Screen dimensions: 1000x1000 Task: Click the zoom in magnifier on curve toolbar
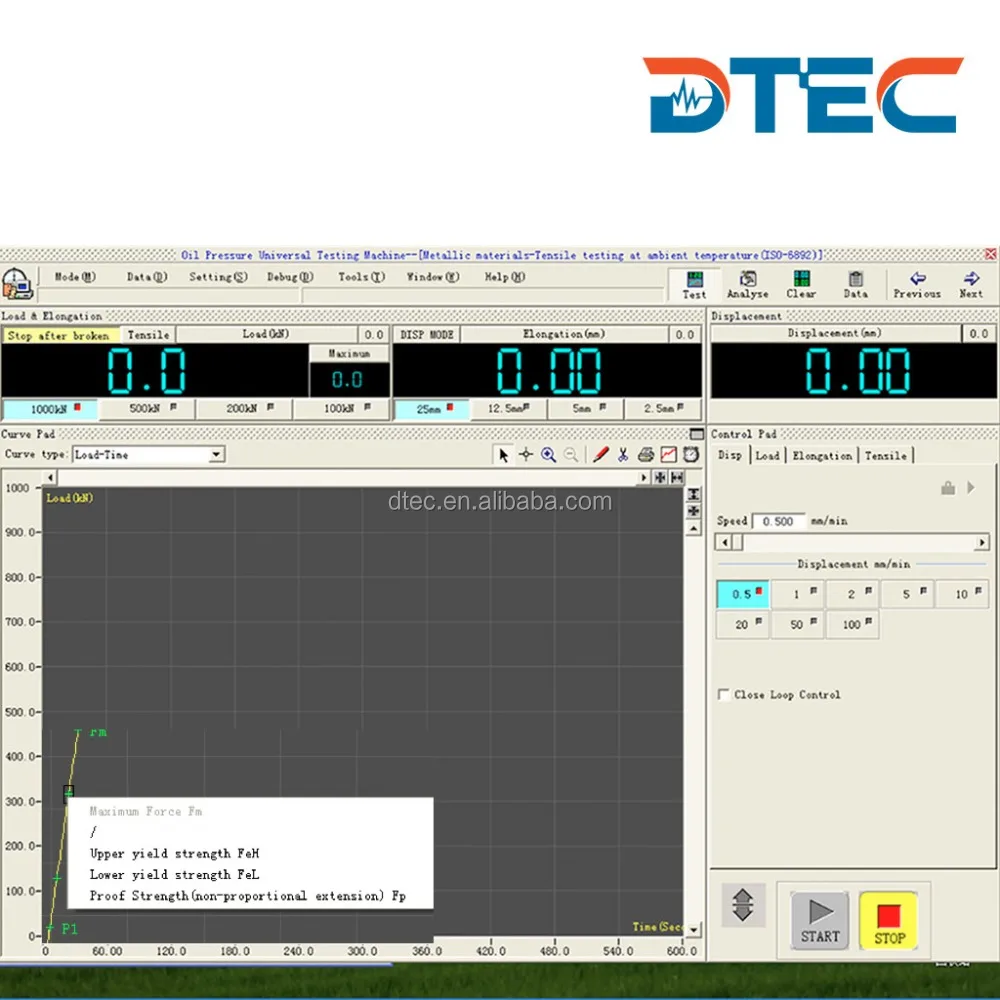click(548, 454)
